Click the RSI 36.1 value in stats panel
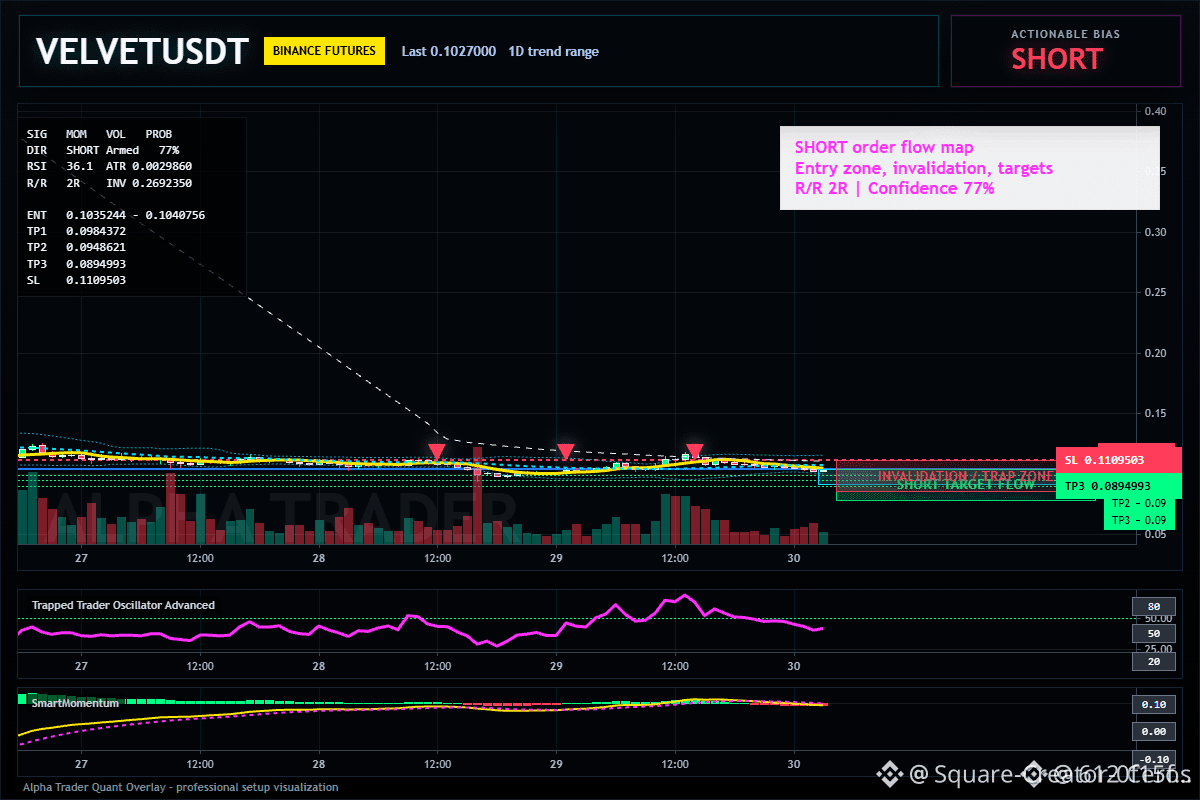This screenshot has height=800, width=1200. coord(61,166)
